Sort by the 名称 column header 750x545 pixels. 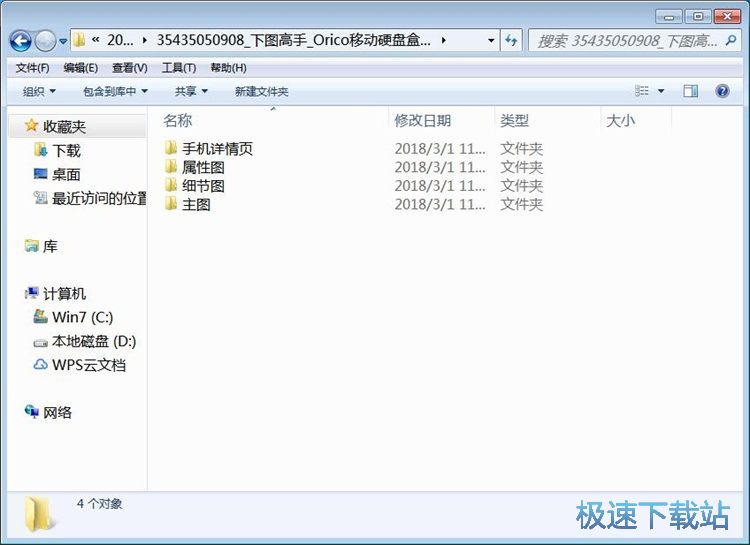(177, 121)
